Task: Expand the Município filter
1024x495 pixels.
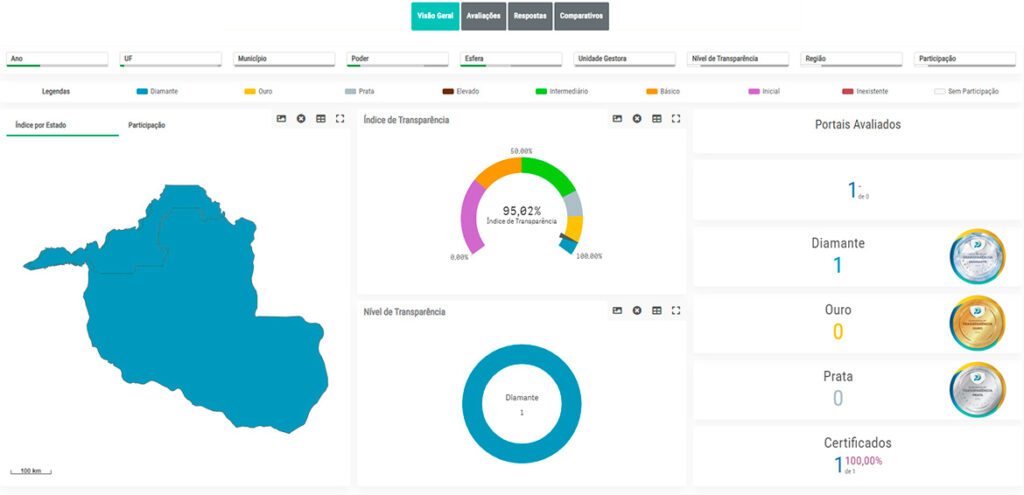Action: [284, 59]
